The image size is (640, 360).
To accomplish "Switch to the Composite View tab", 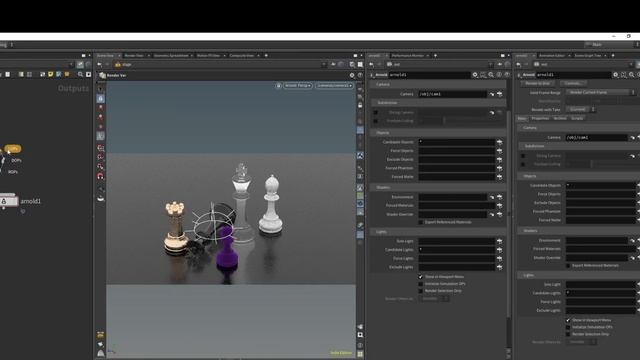I will (x=242, y=56).
